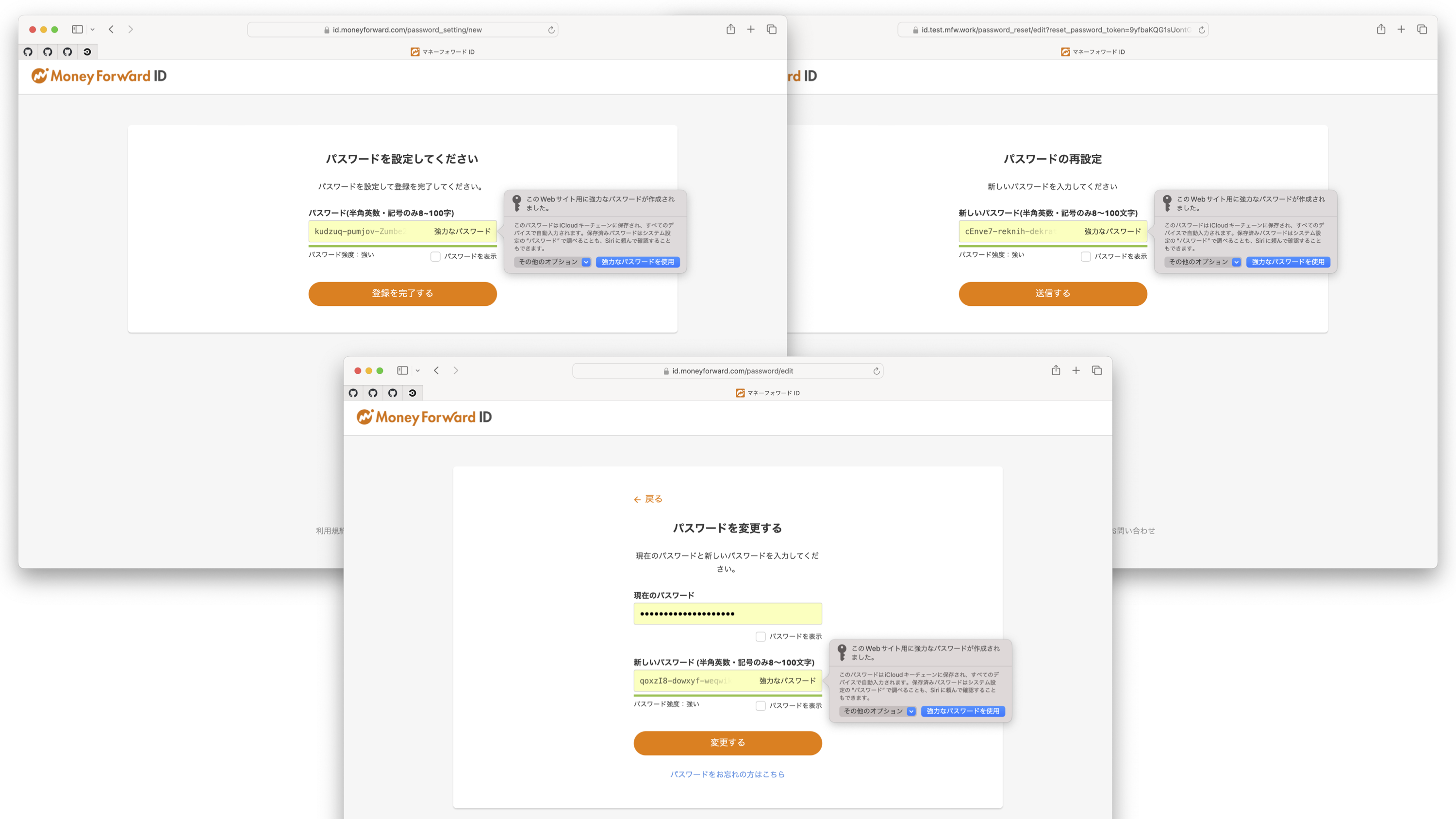This screenshot has width=1456, height=819.
Task: Click 強力なパスワードを使用 in password setting popup
Action: (638, 262)
